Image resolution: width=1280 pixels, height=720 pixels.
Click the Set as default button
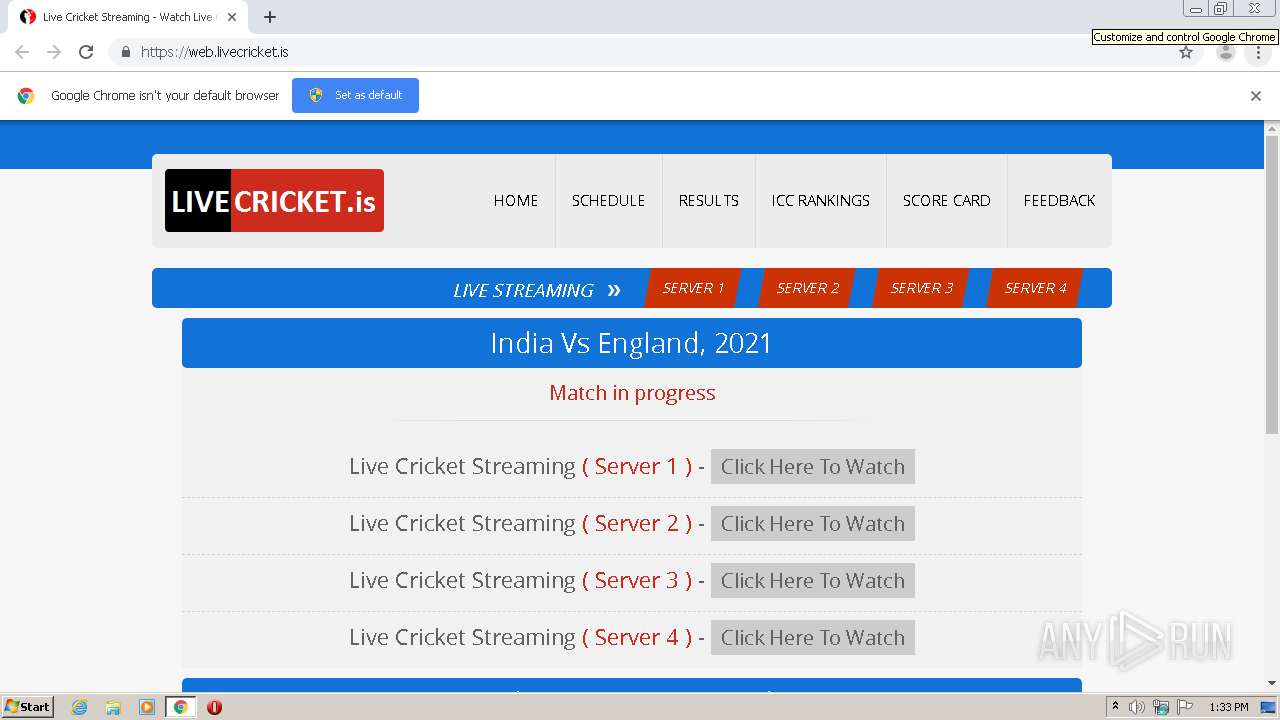pos(355,95)
